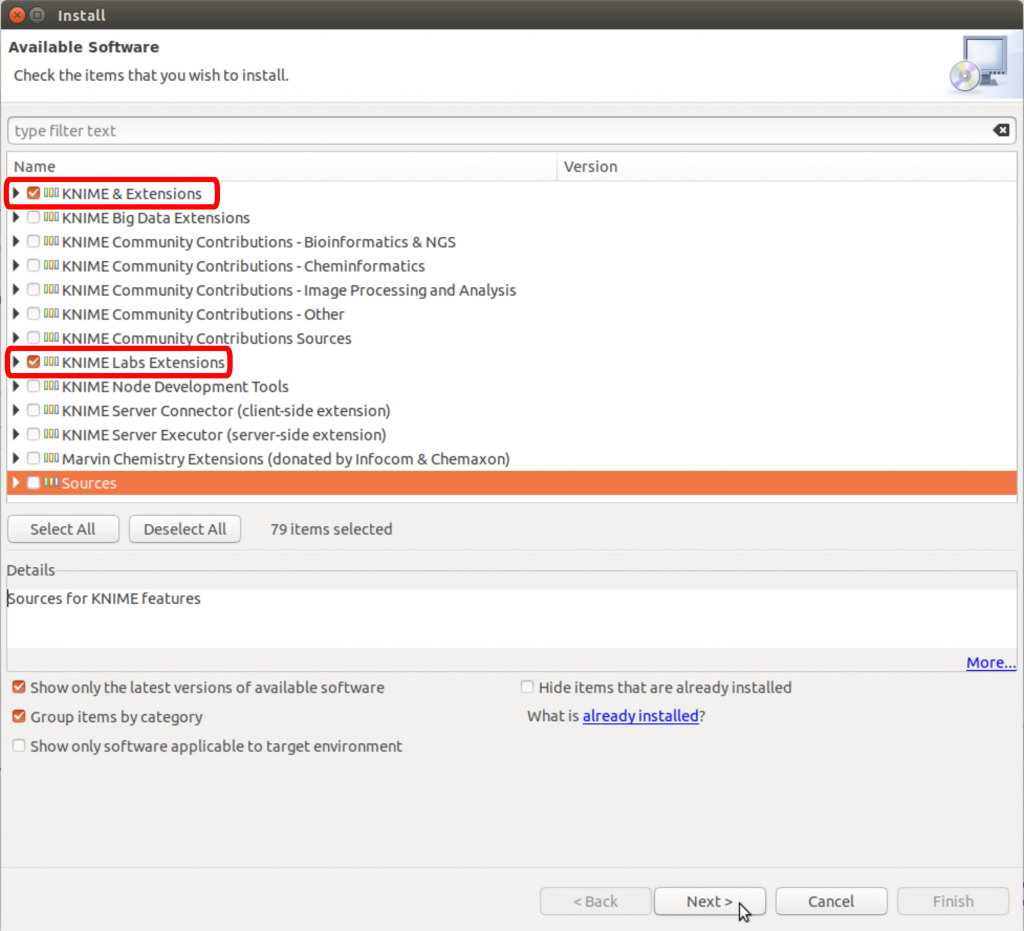
Task: Click the Version column header
Action: click(x=787, y=166)
